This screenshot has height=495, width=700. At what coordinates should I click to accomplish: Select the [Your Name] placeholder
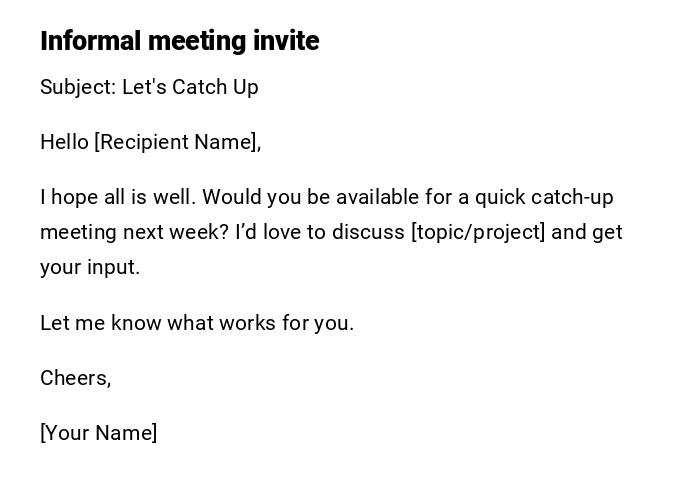point(98,433)
